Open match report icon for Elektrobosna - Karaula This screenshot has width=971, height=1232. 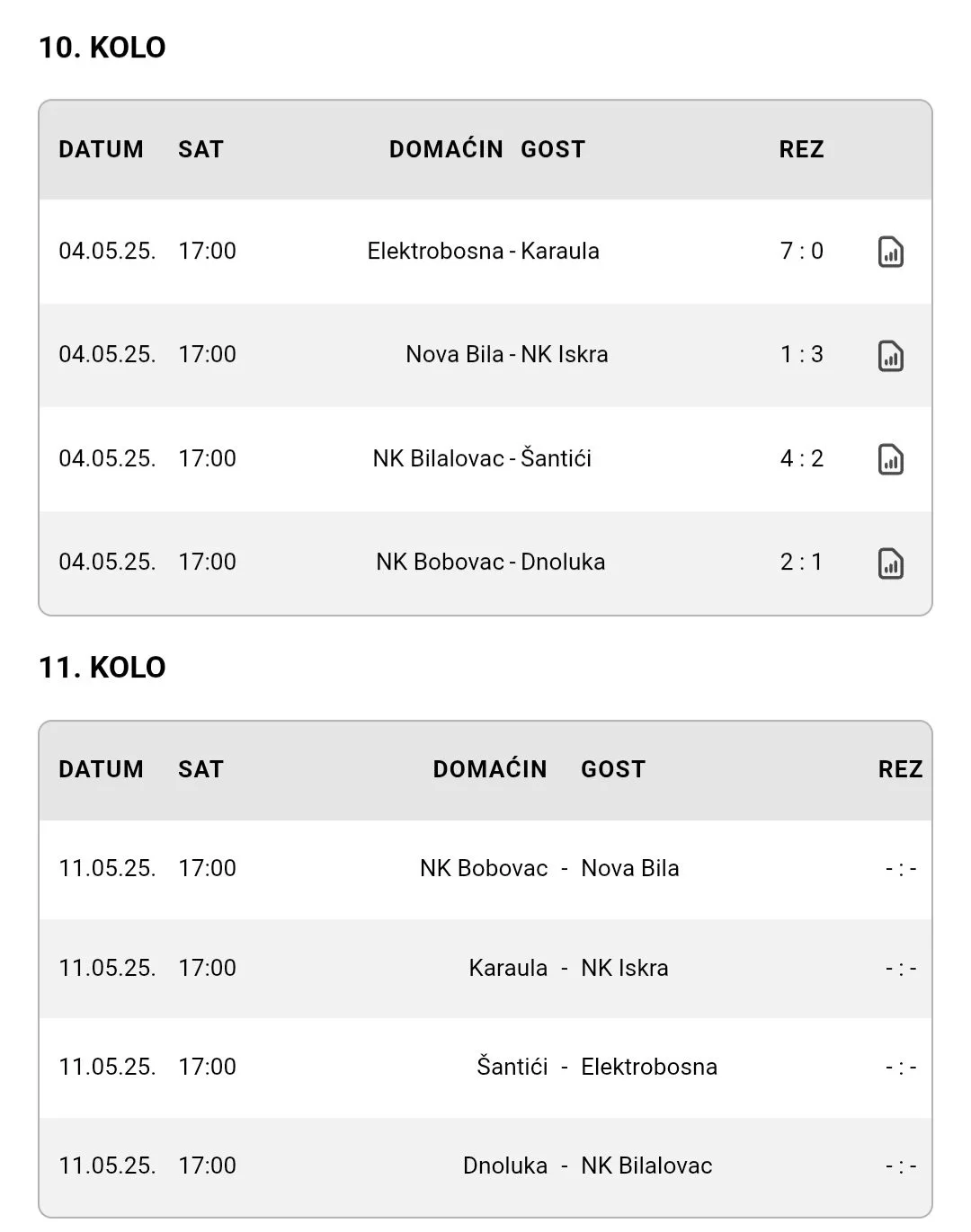(x=890, y=252)
